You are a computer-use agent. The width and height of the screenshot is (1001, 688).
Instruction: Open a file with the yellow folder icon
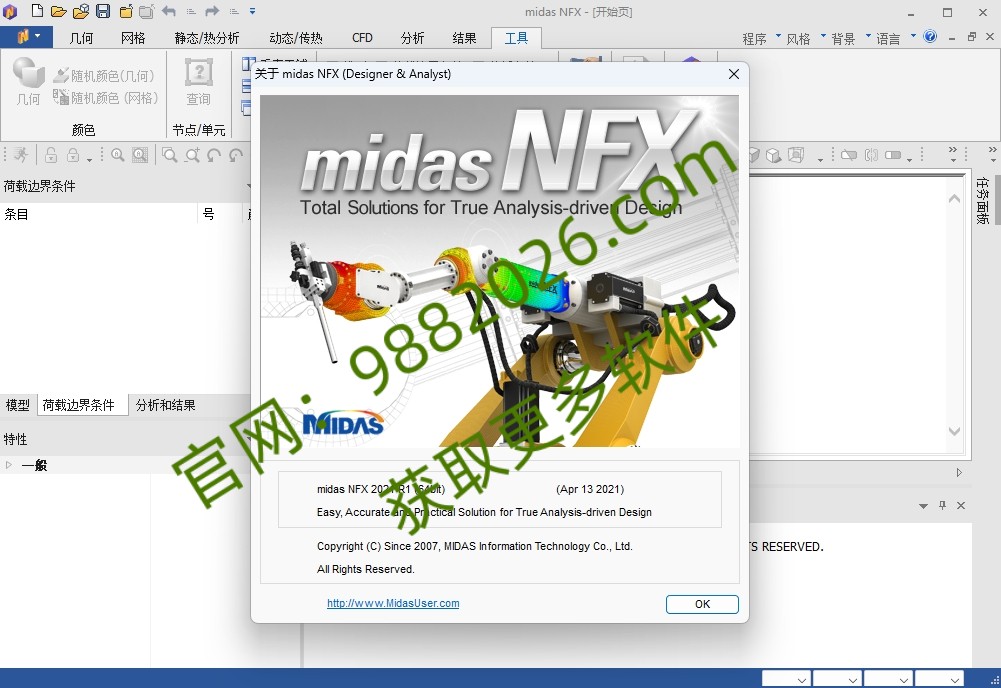[59, 11]
